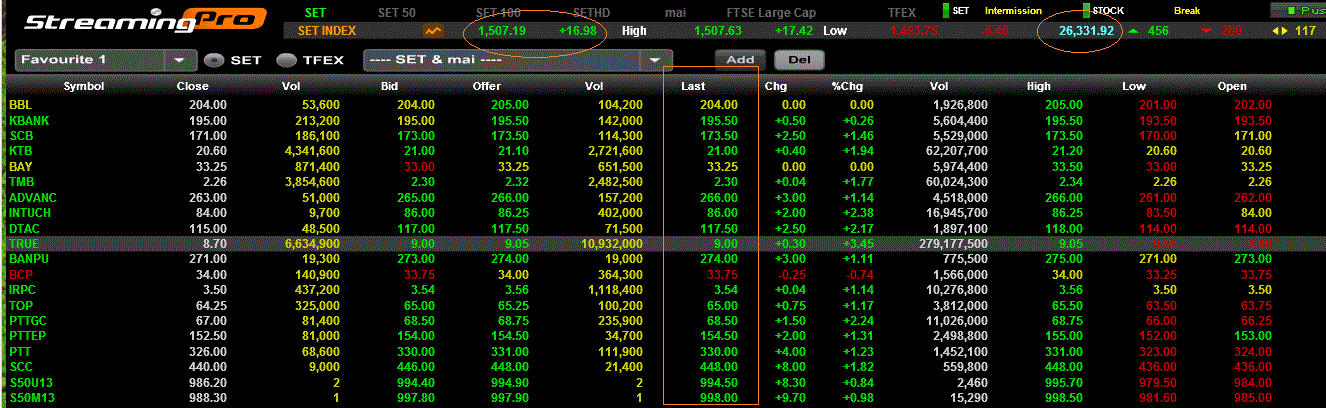The height and width of the screenshot is (408, 1326).
Task: Select the highlighted TRUE symbol
Action: pyautogui.click(x=22, y=243)
